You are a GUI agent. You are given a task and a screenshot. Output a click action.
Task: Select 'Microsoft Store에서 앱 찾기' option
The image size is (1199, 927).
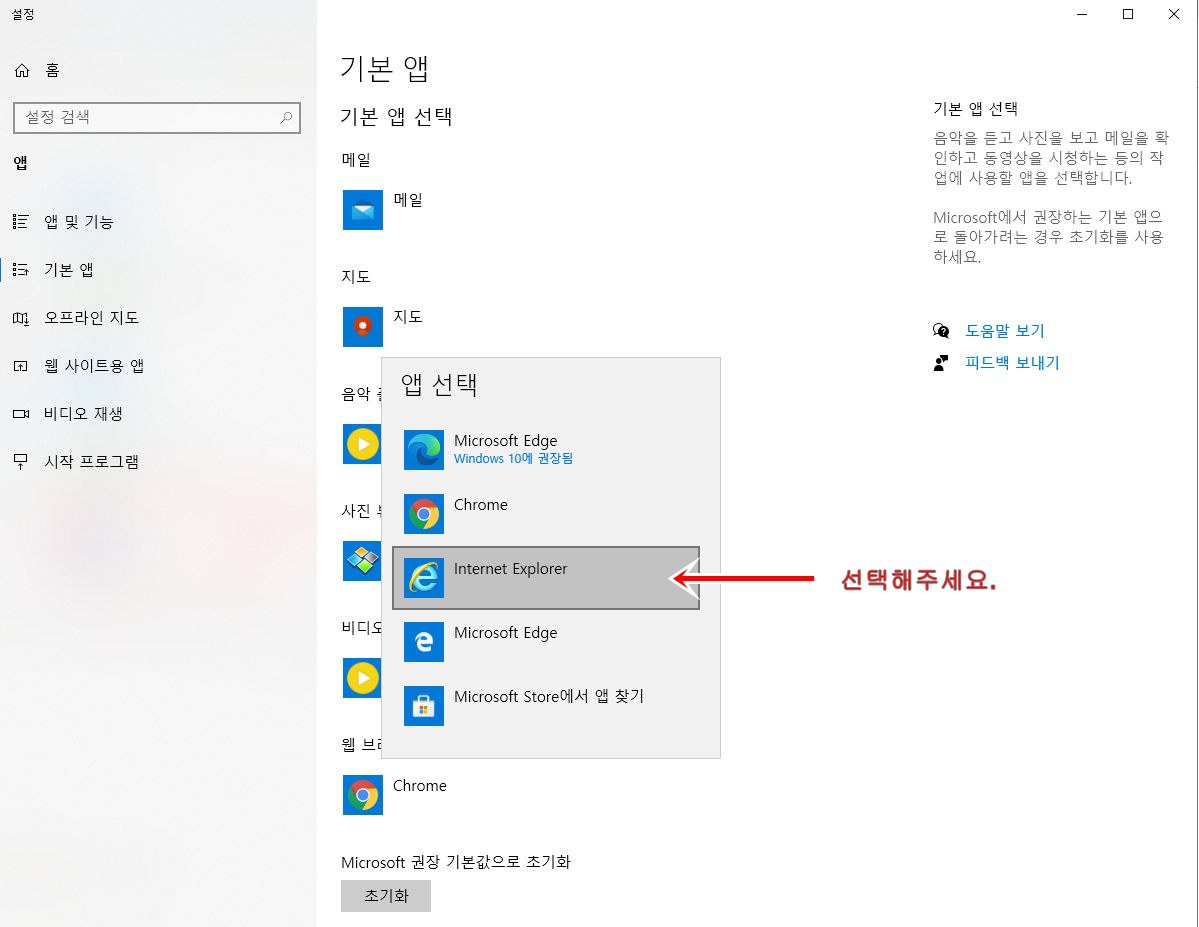[x=546, y=706]
